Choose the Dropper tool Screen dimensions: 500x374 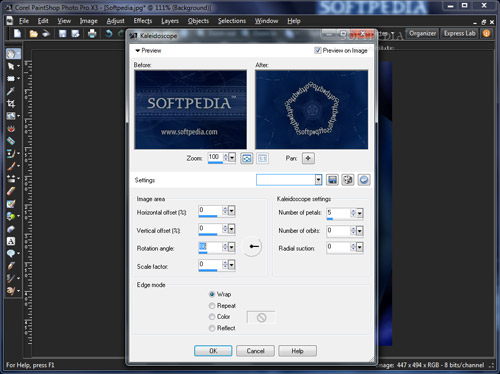click(11, 91)
